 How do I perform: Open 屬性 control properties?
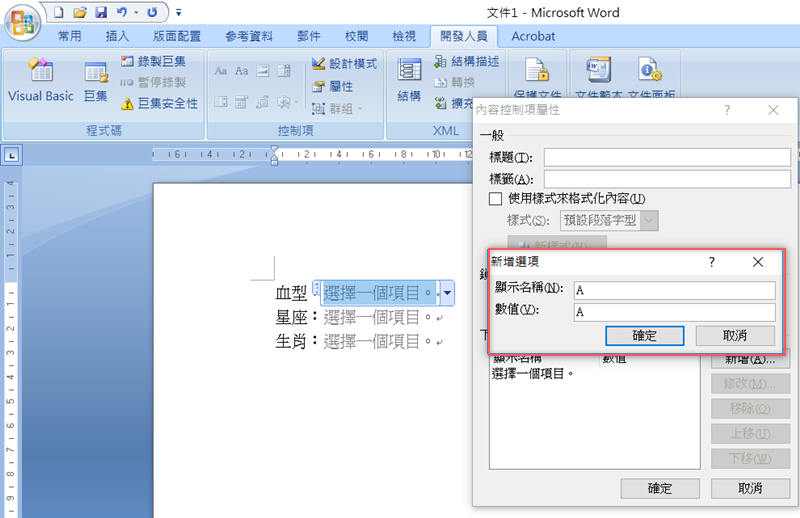tap(333, 87)
